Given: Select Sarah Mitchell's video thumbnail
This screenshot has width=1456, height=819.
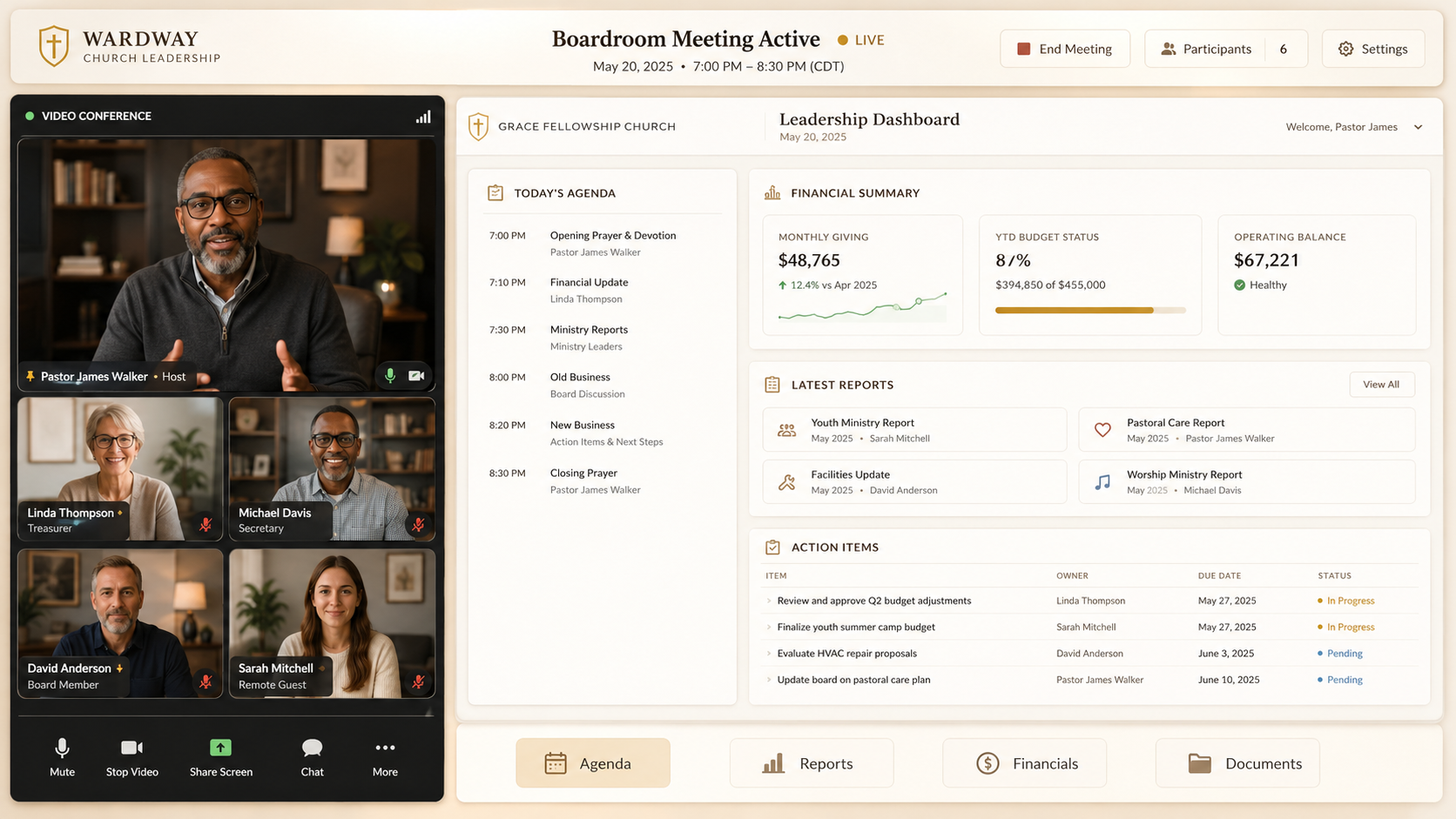Looking at the screenshot, I should pyautogui.click(x=332, y=623).
